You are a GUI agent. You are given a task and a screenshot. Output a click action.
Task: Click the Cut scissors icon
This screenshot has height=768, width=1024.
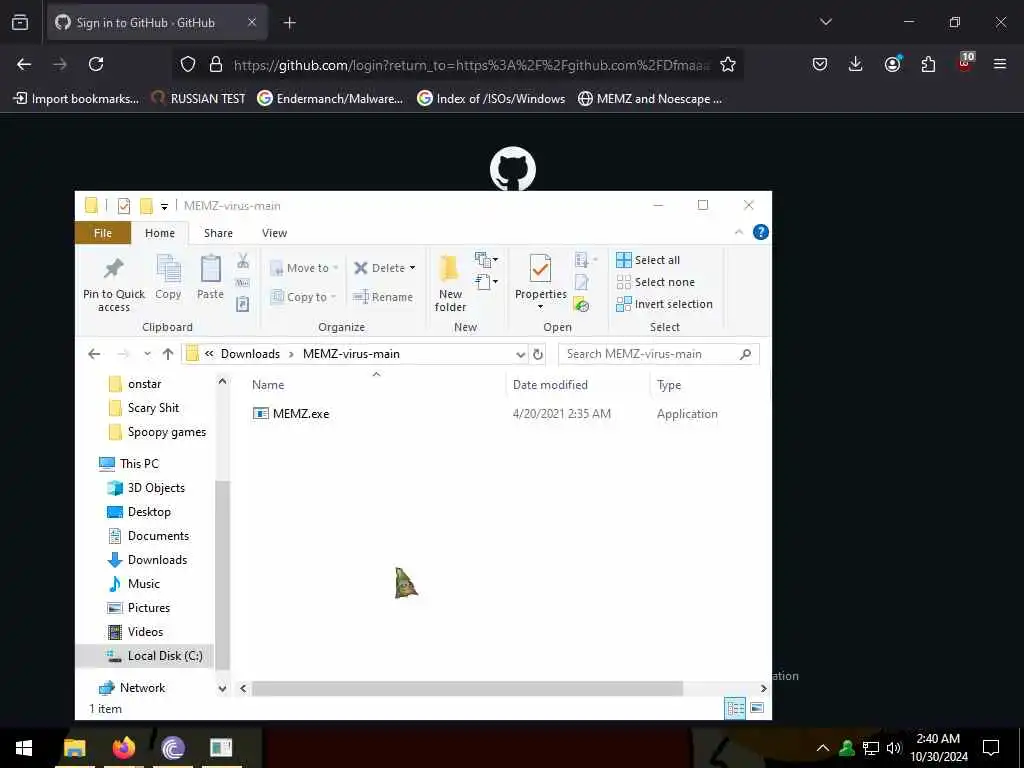243,261
